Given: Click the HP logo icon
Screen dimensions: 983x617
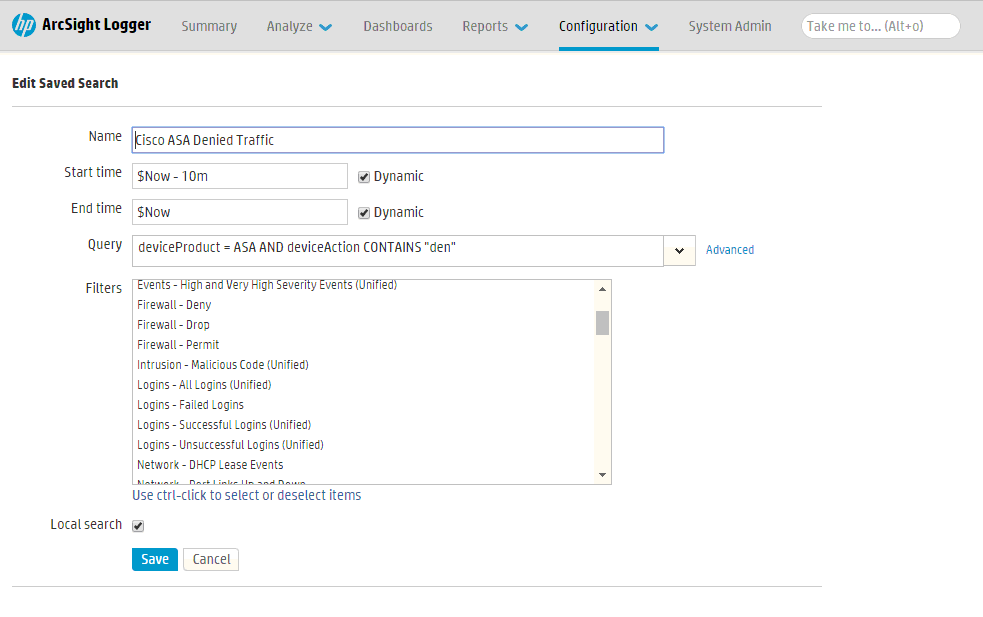Looking at the screenshot, I should tap(24, 25).
